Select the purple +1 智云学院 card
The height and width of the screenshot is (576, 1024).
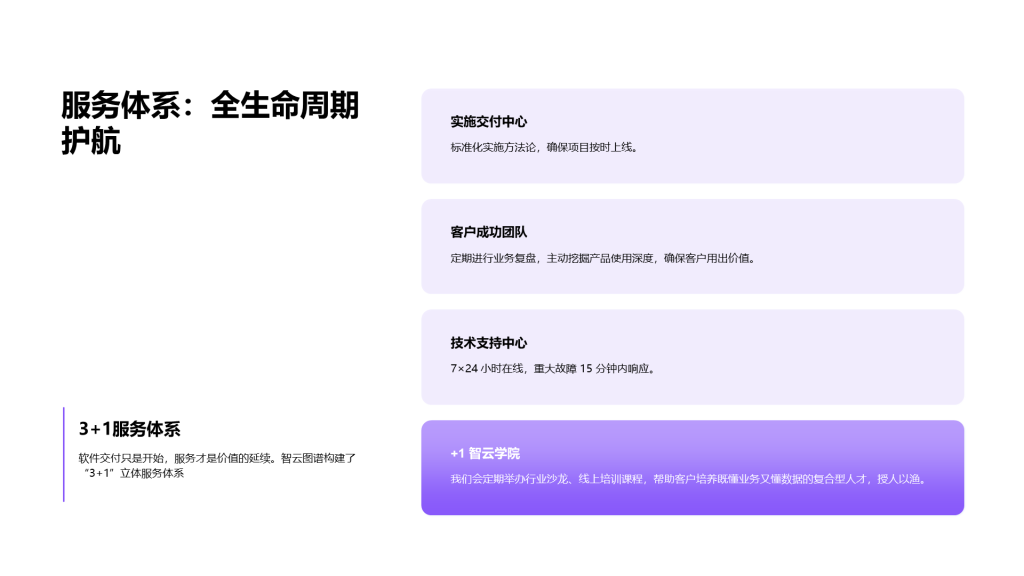click(x=694, y=465)
